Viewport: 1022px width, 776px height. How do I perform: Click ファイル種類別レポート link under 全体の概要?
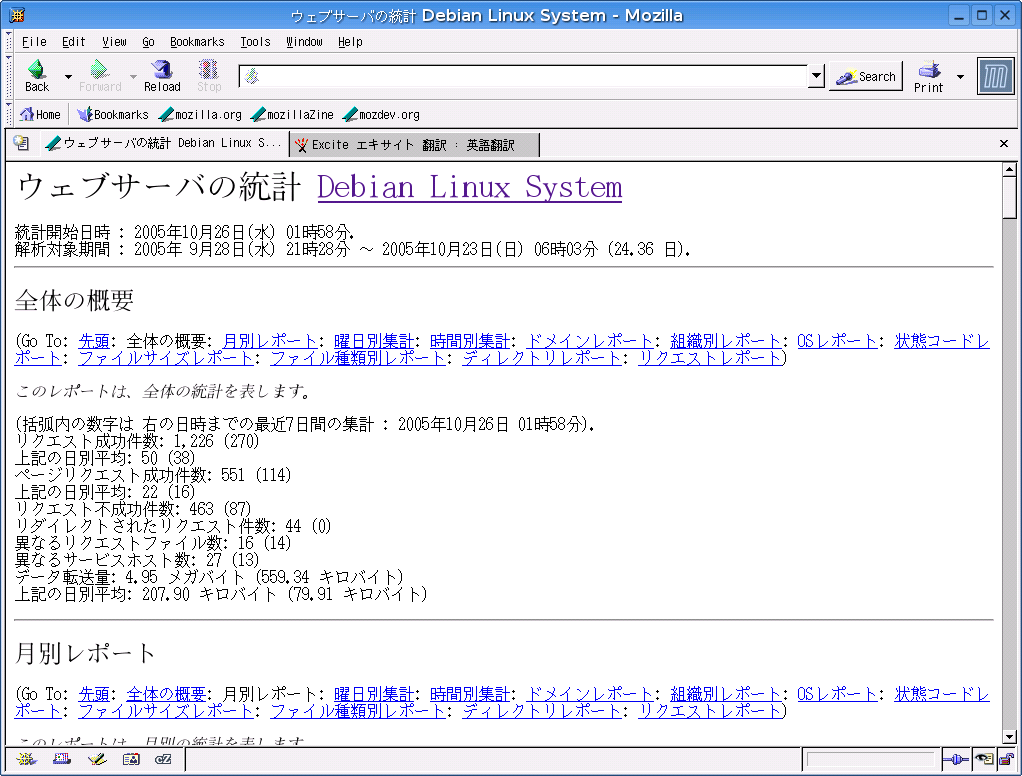click(x=358, y=358)
